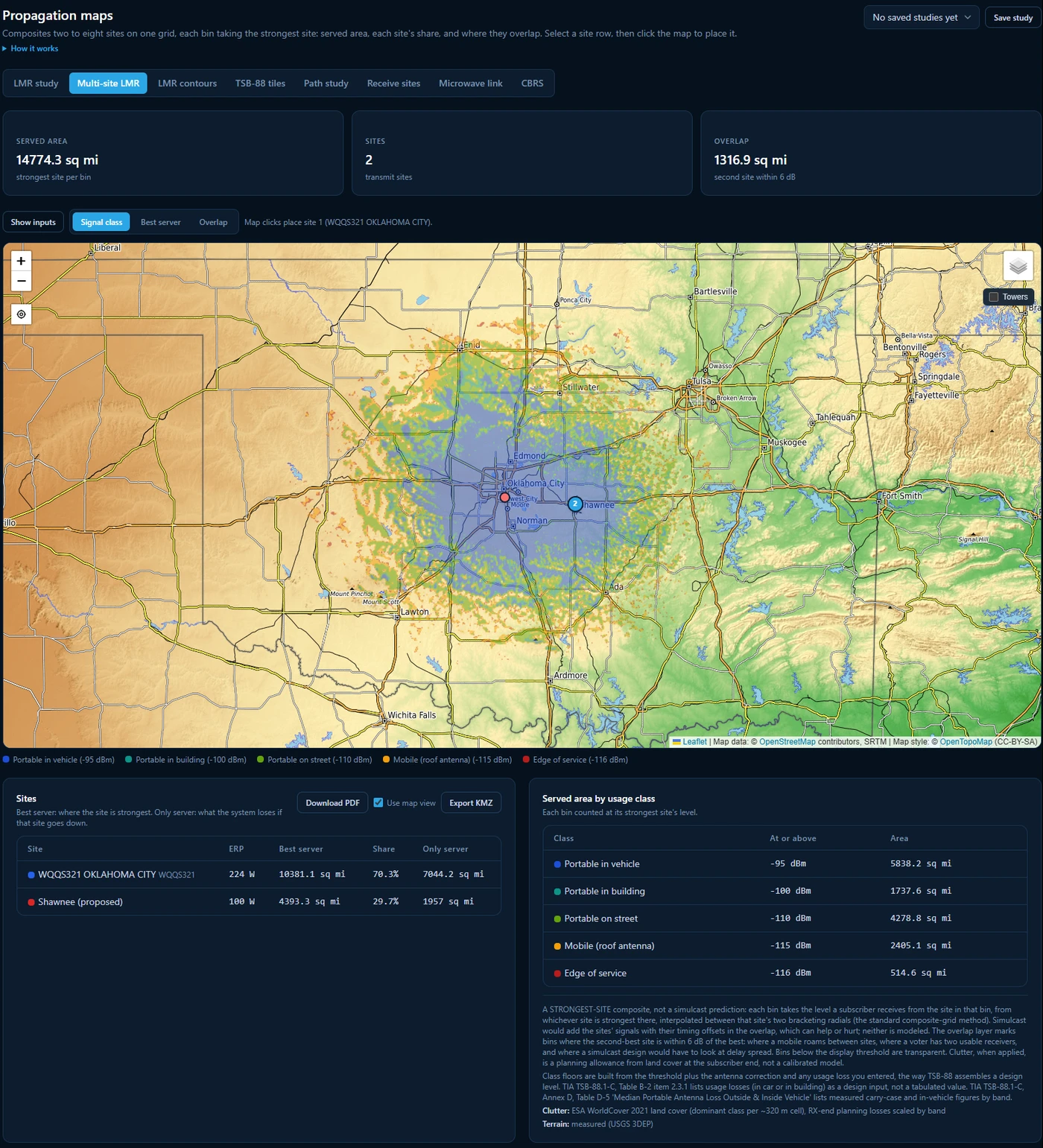Viewport: 1043px width, 1148px height.
Task: Open the CBRS tab
Action: 532,83
